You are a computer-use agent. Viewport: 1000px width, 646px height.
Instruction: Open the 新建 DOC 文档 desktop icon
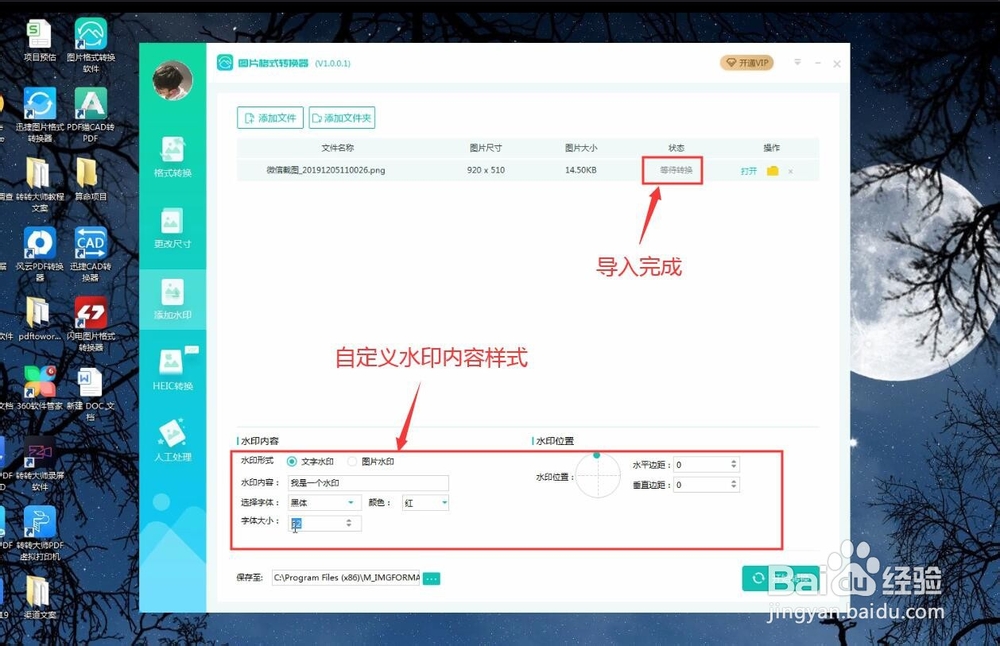pos(91,394)
